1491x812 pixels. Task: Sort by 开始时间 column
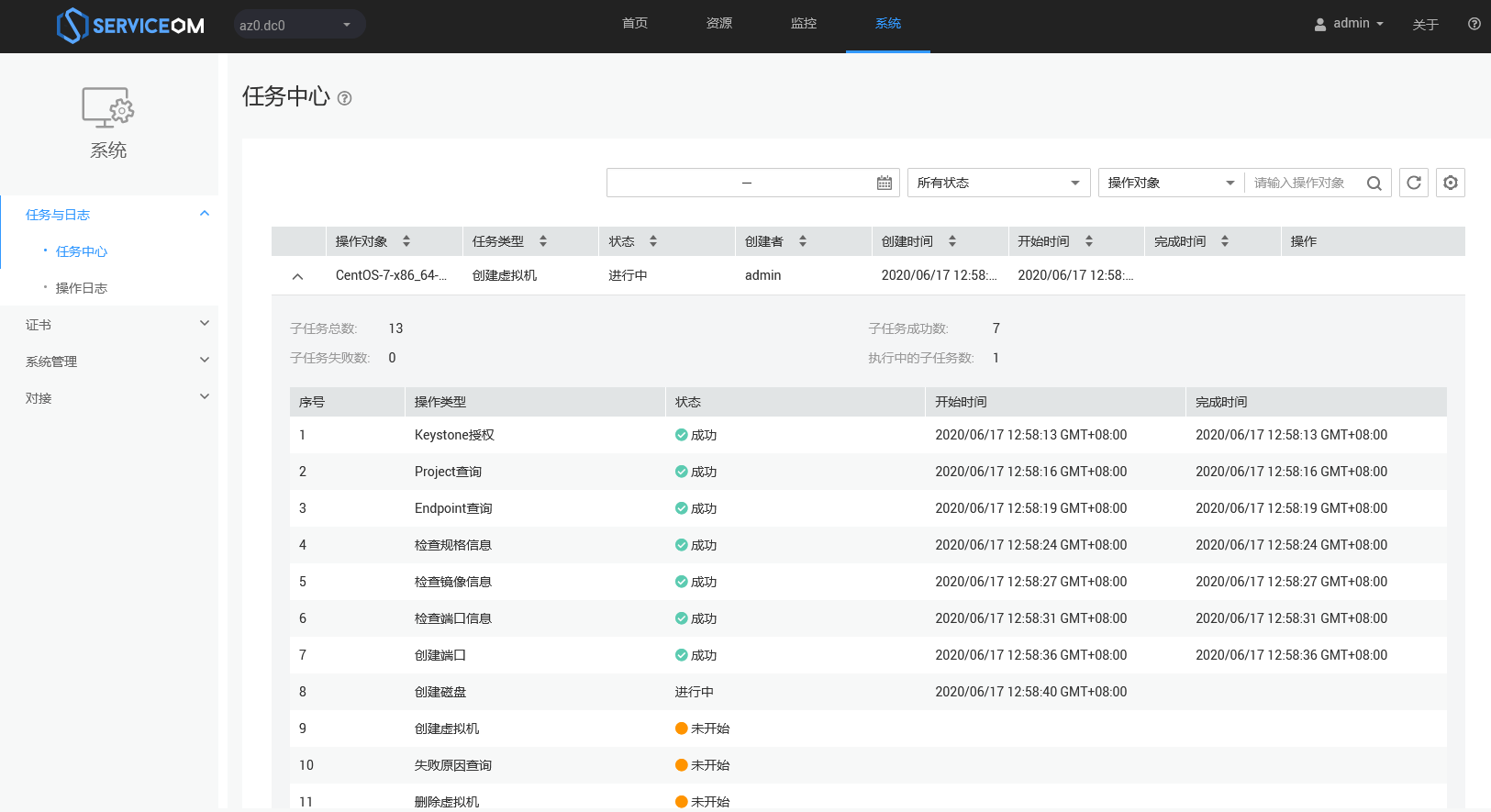1089,241
